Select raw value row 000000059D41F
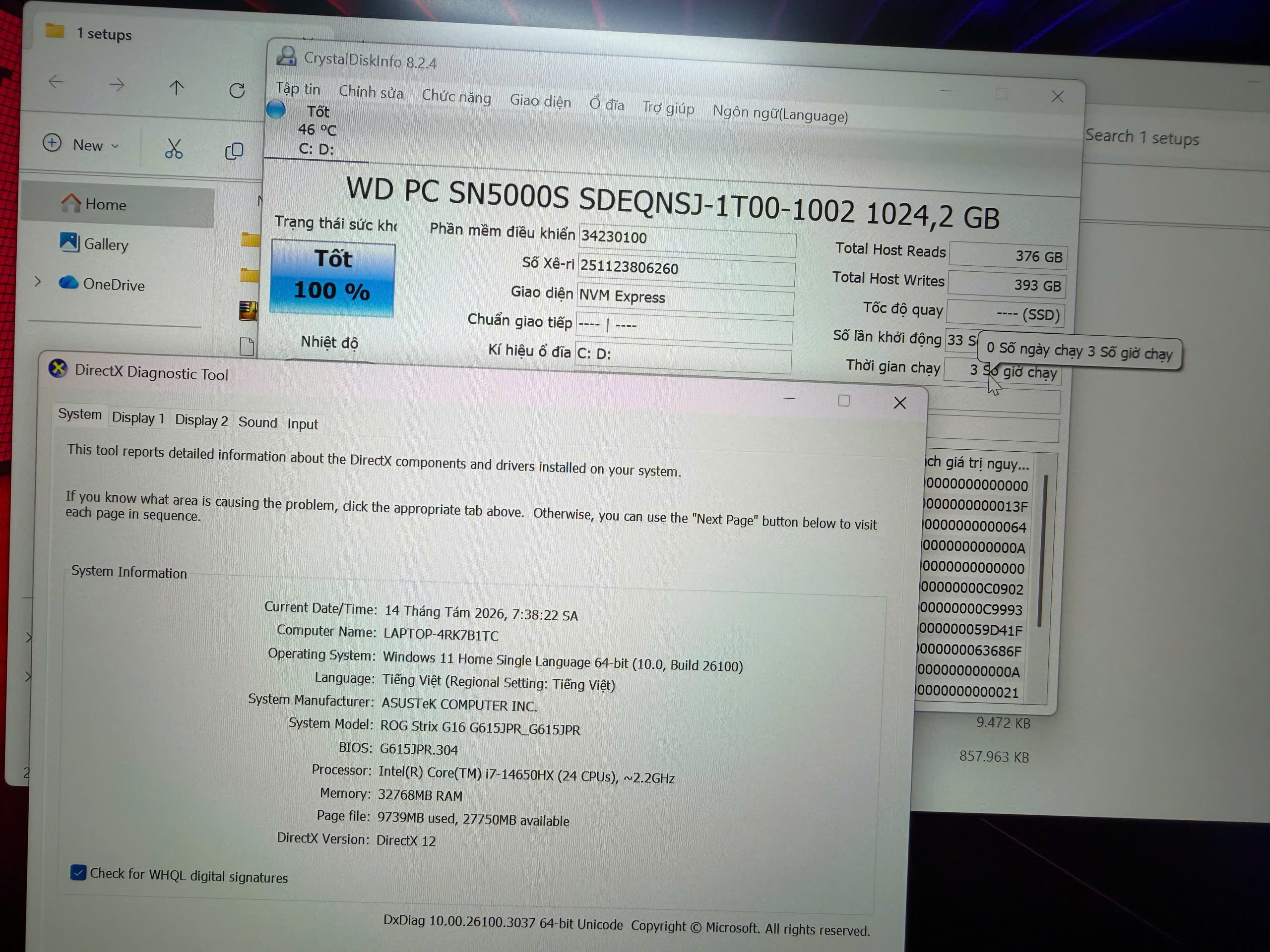Viewport: 1270px width, 952px height. [970, 630]
